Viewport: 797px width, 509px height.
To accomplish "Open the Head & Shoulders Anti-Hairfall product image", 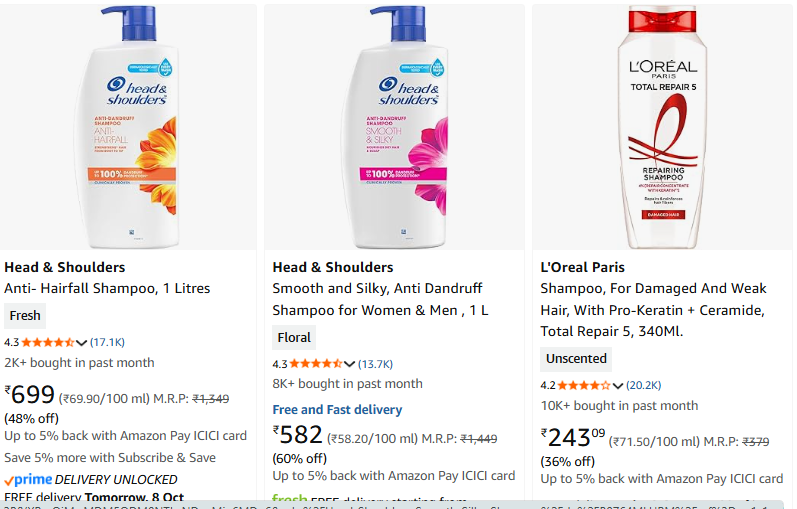I will point(128,127).
